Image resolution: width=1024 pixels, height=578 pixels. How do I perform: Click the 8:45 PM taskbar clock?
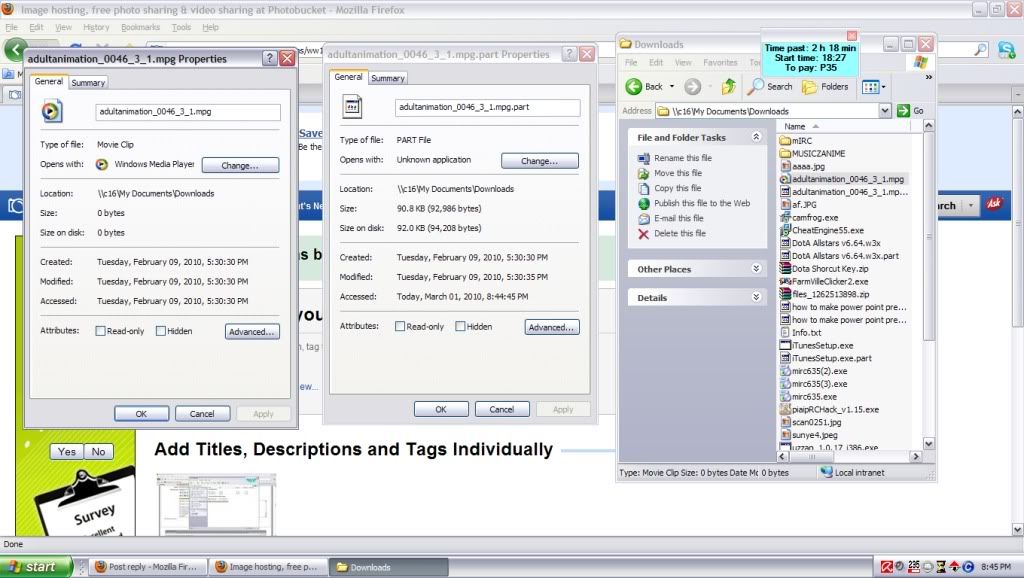[996, 567]
